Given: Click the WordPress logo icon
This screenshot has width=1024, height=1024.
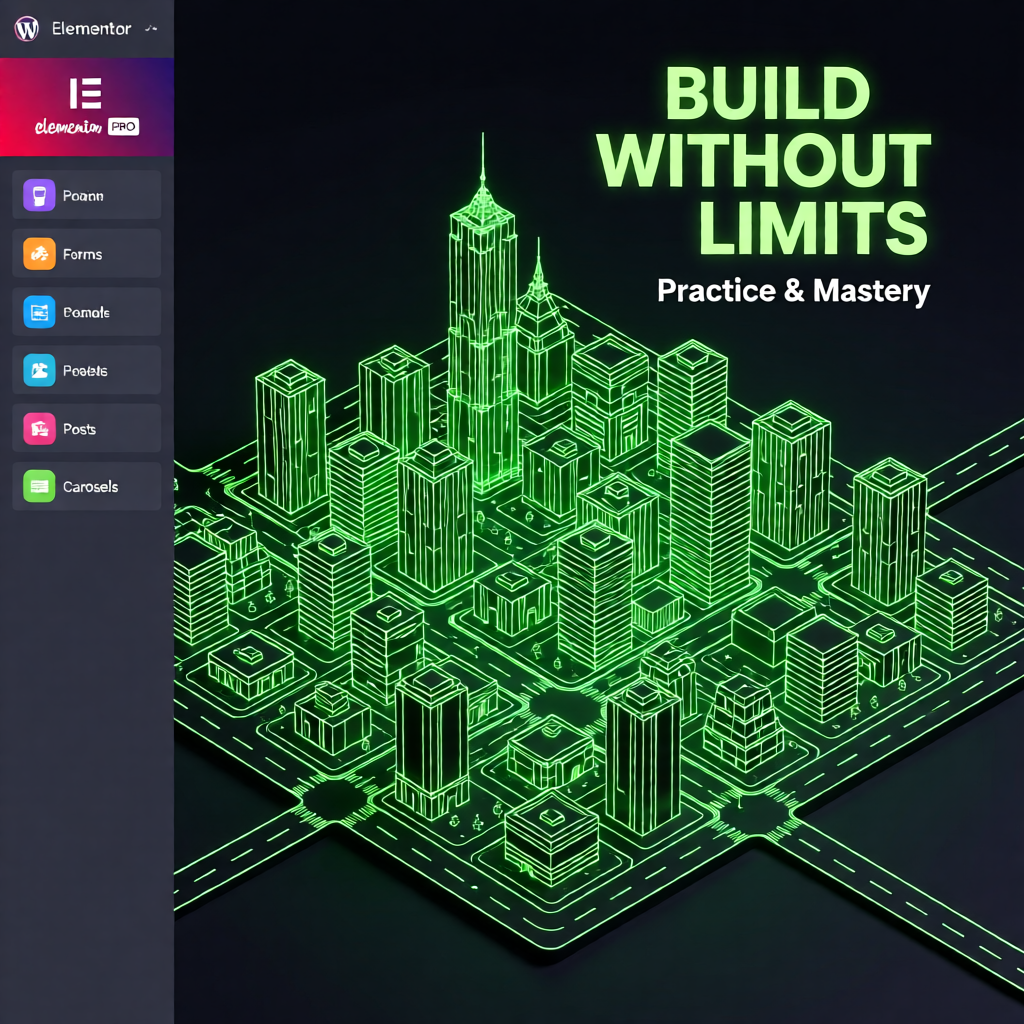Looking at the screenshot, I should (26, 29).
